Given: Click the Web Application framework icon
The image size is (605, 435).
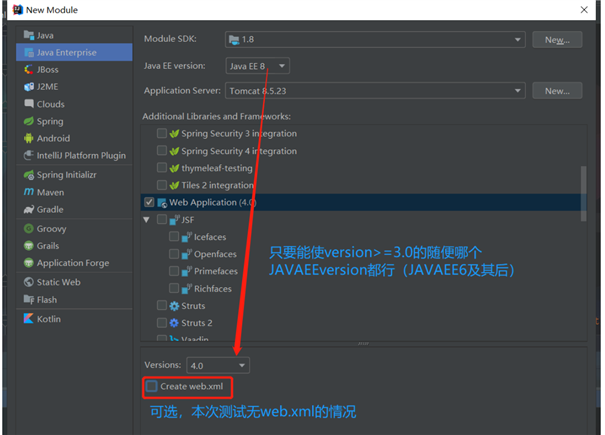Looking at the screenshot, I should (x=162, y=202).
